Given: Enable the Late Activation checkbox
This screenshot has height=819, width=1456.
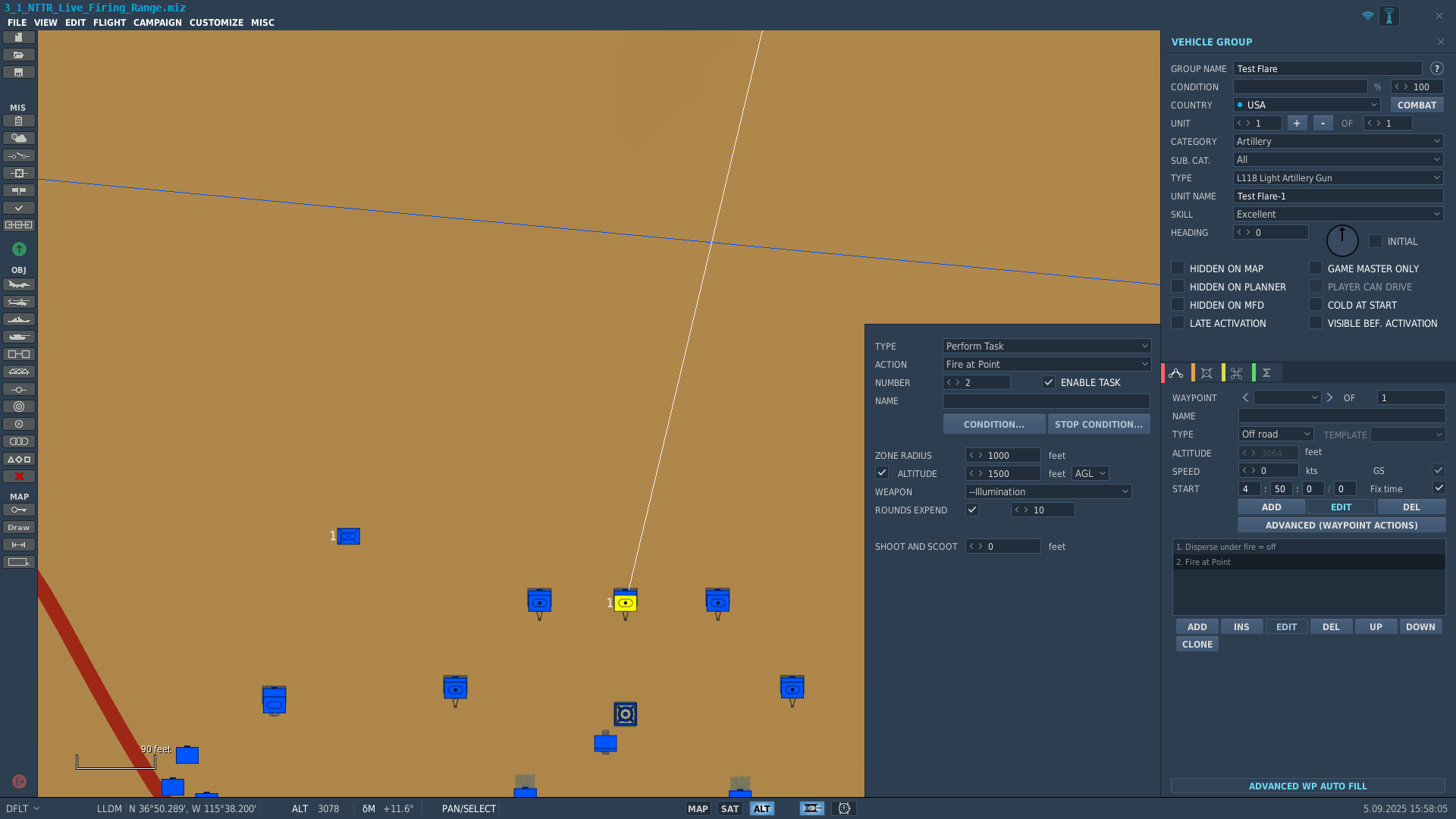Looking at the screenshot, I should 1178,322.
